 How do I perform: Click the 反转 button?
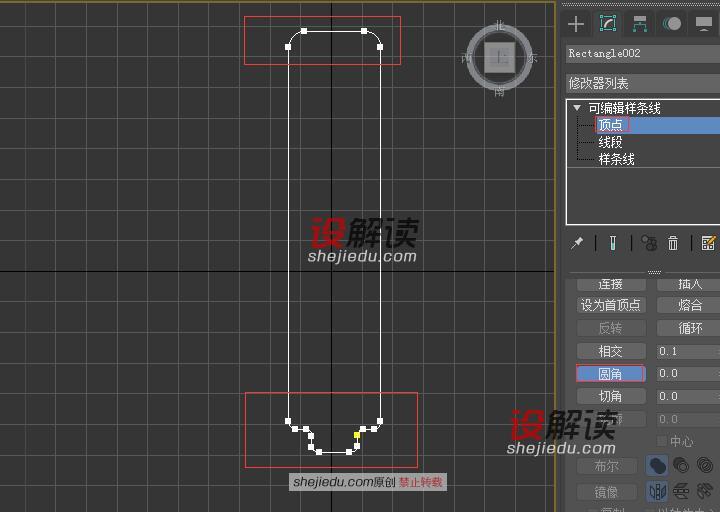611,328
